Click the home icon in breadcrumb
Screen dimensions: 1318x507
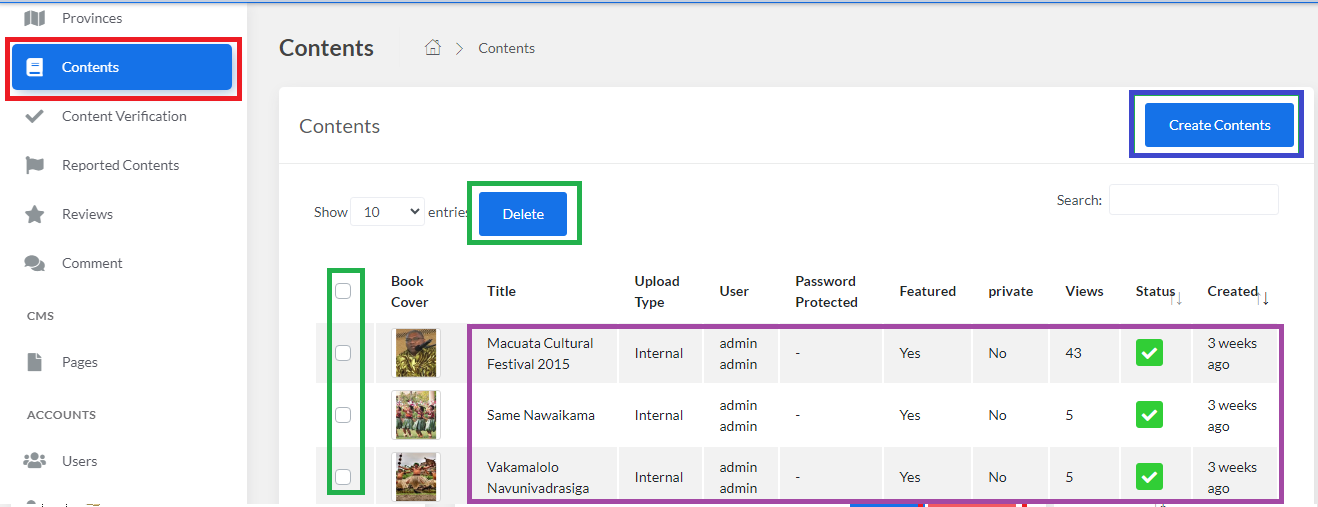[433, 48]
